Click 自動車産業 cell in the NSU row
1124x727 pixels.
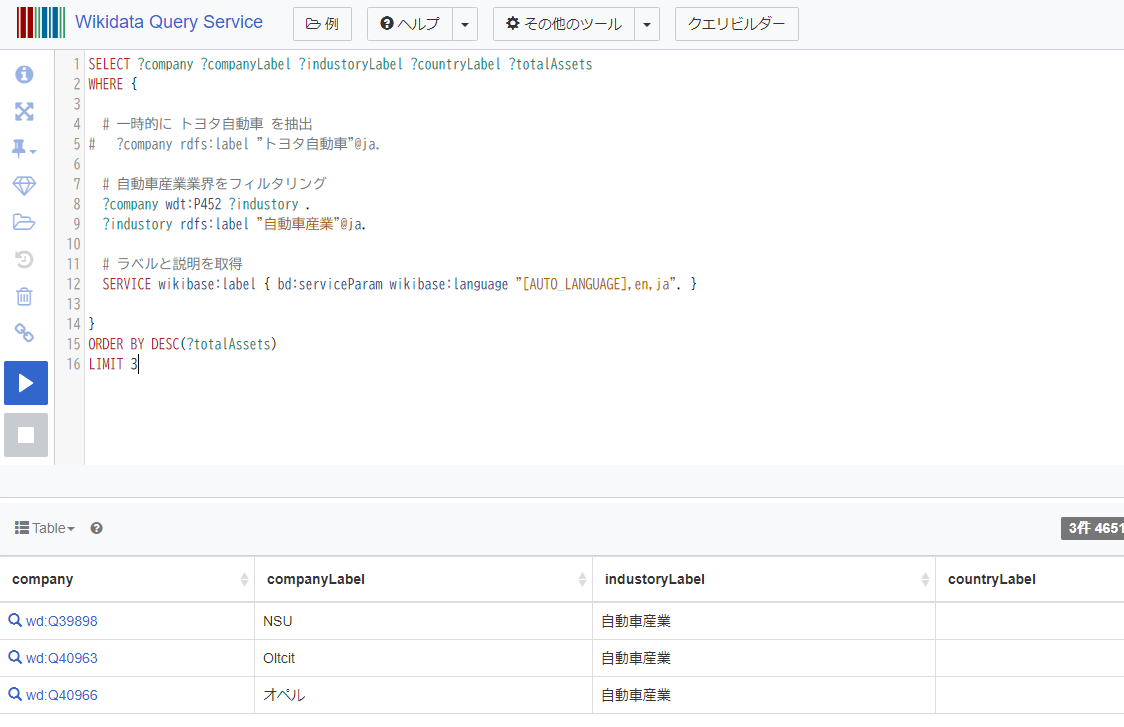click(764, 621)
